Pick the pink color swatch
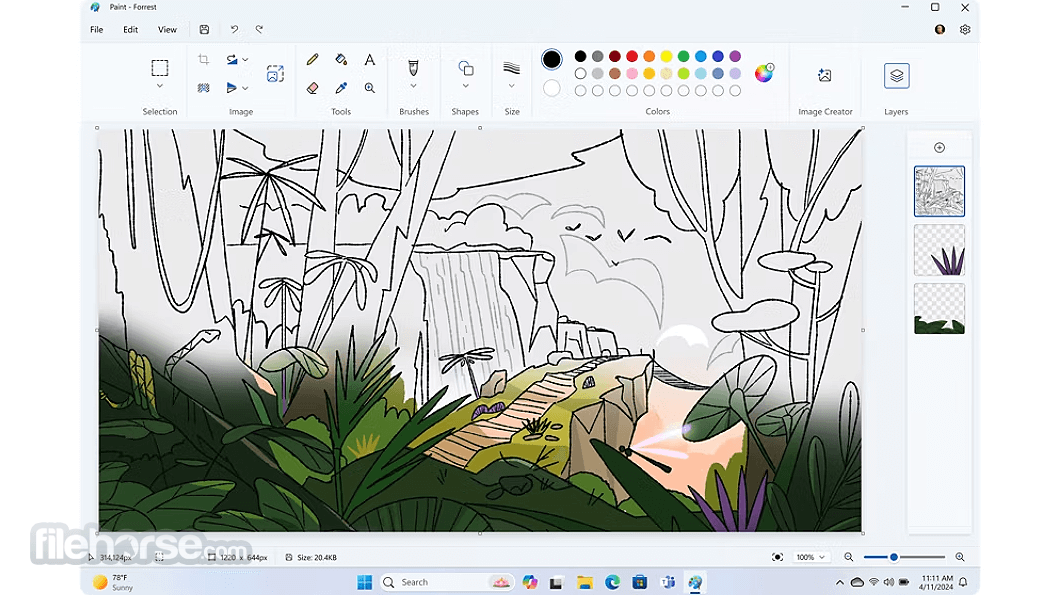The height and width of the screenshot is (595, 1061). click(x=632, y=73)
